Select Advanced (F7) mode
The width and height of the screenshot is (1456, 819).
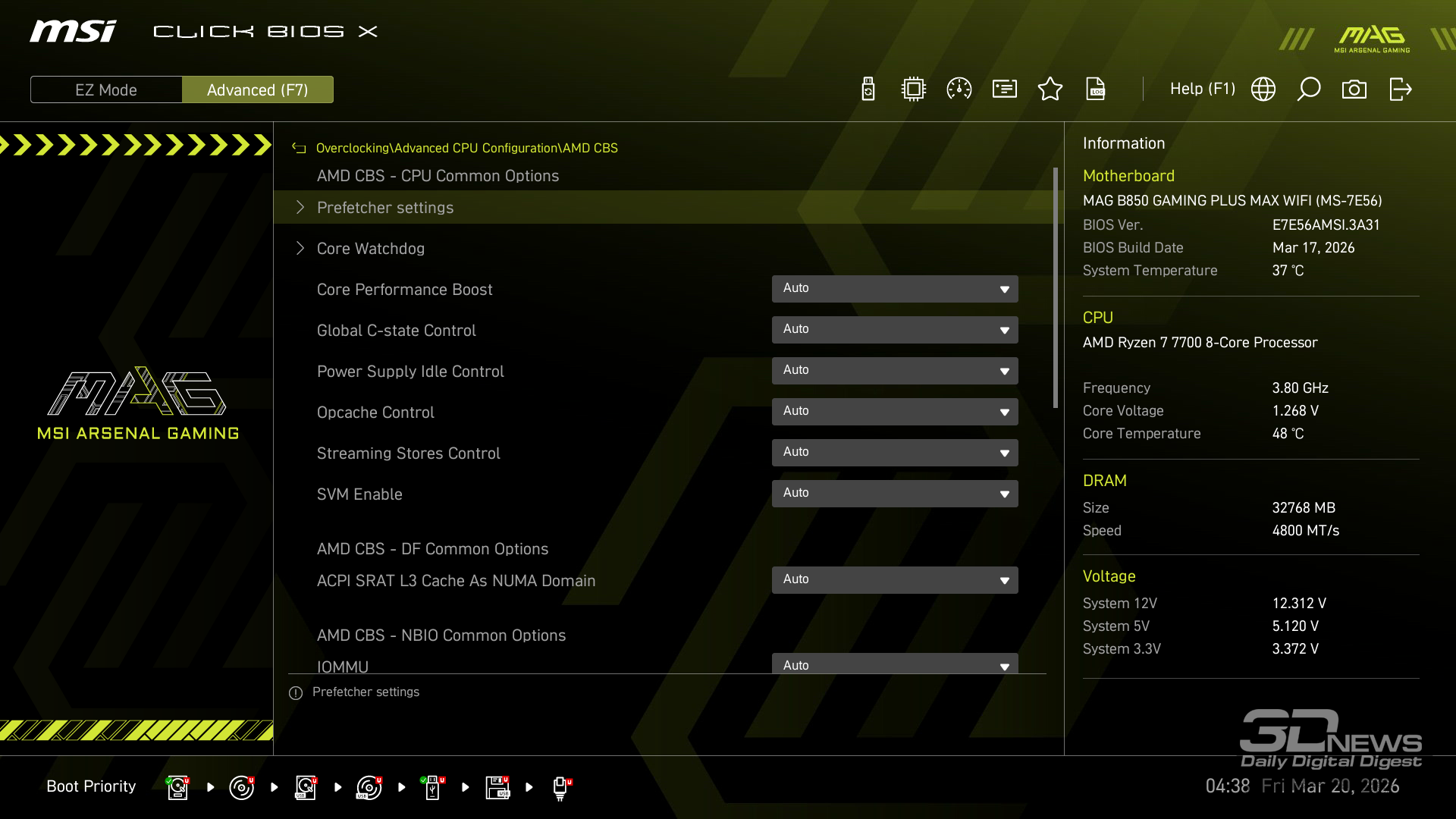[258, 89]
